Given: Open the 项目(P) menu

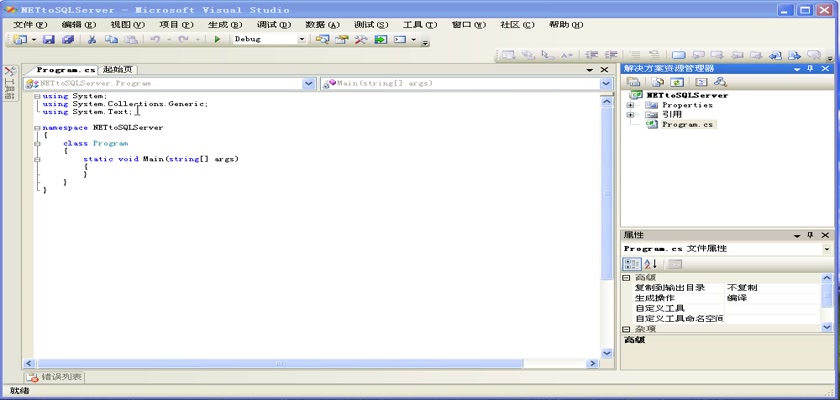Looking at the screenshot, I should pyautogui.click(x=176, y=25).
